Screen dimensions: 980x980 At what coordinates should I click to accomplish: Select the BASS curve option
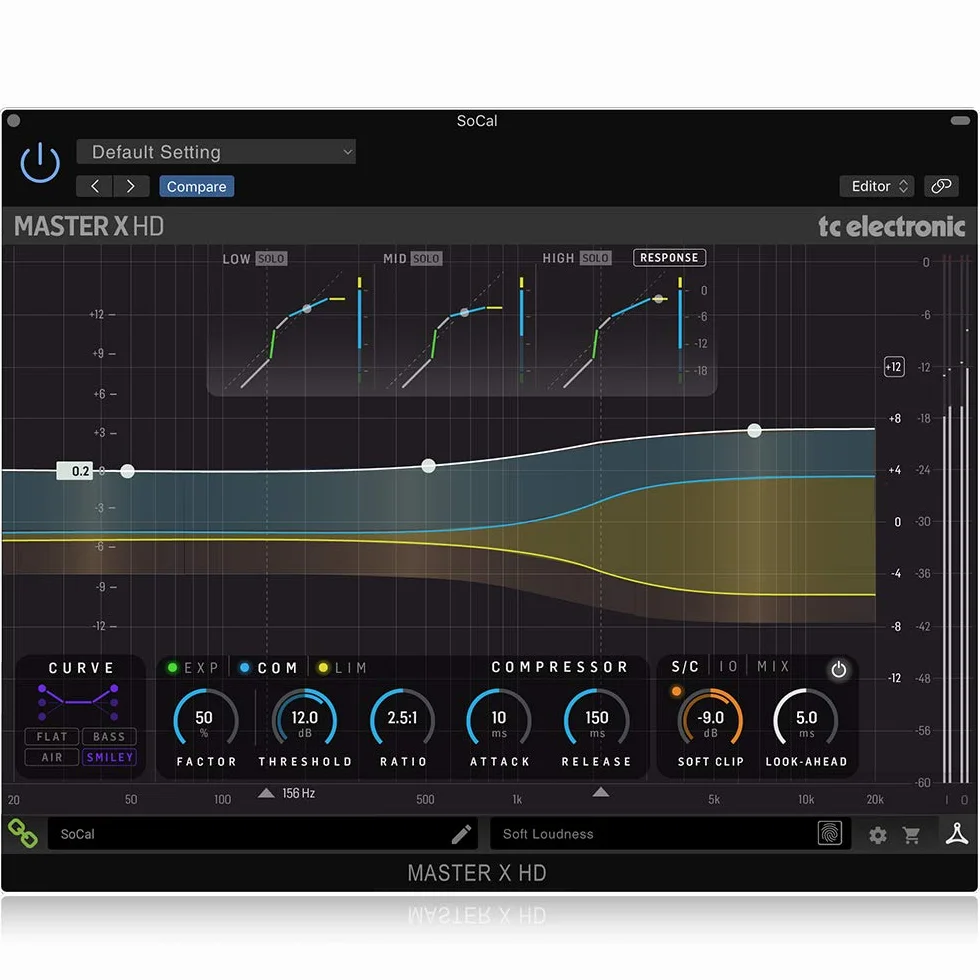[x=109, y=736]
